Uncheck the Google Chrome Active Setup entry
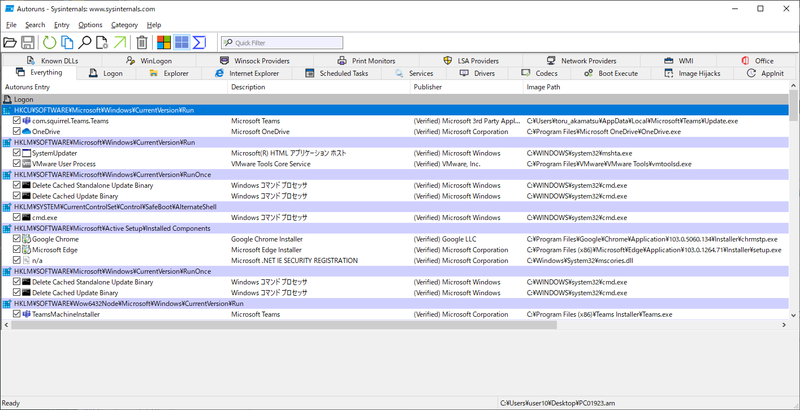The image size is (800, 410). (17, 239)
